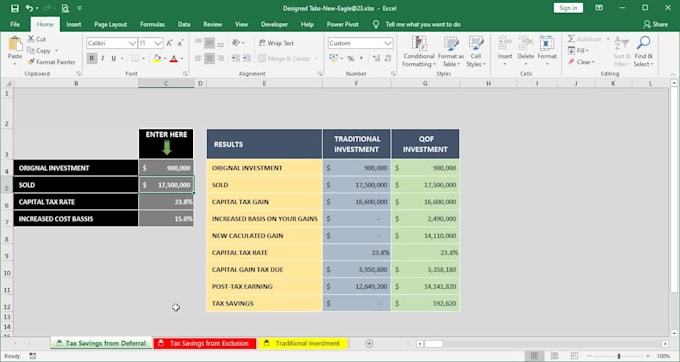680x362 pixels.
Task: Click the Undo arrow in the quick access toolbar
Action: pos(29,8)
